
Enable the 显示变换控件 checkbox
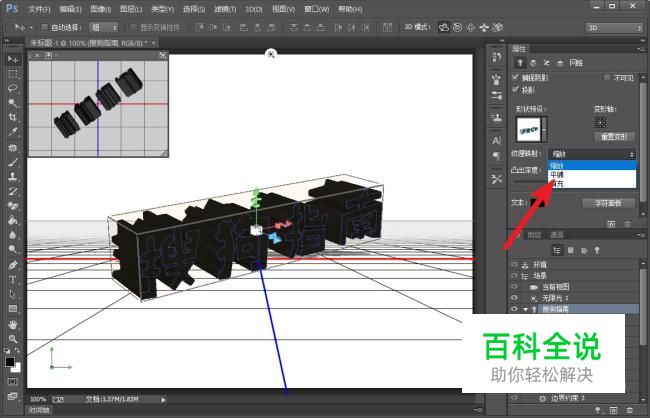[x=133, y=27]
